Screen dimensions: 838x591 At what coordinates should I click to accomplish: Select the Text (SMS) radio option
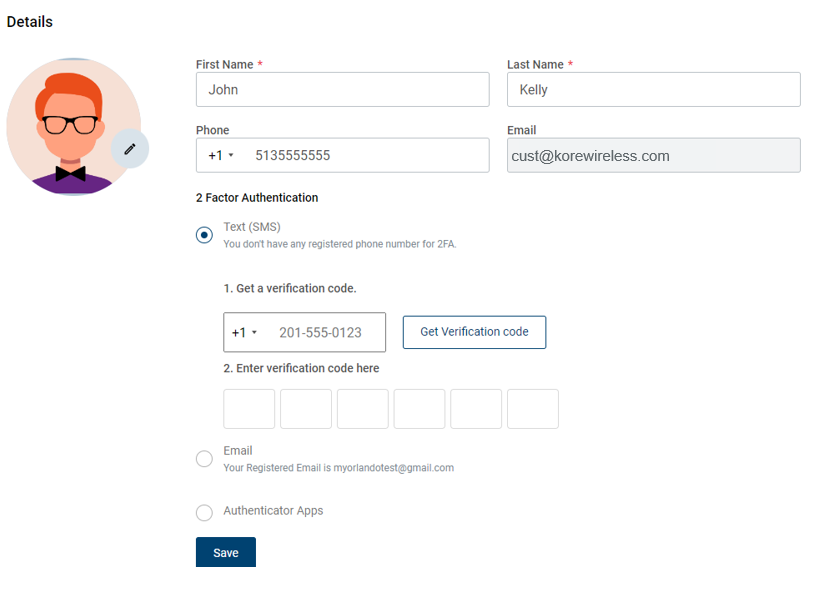[204, 235]
